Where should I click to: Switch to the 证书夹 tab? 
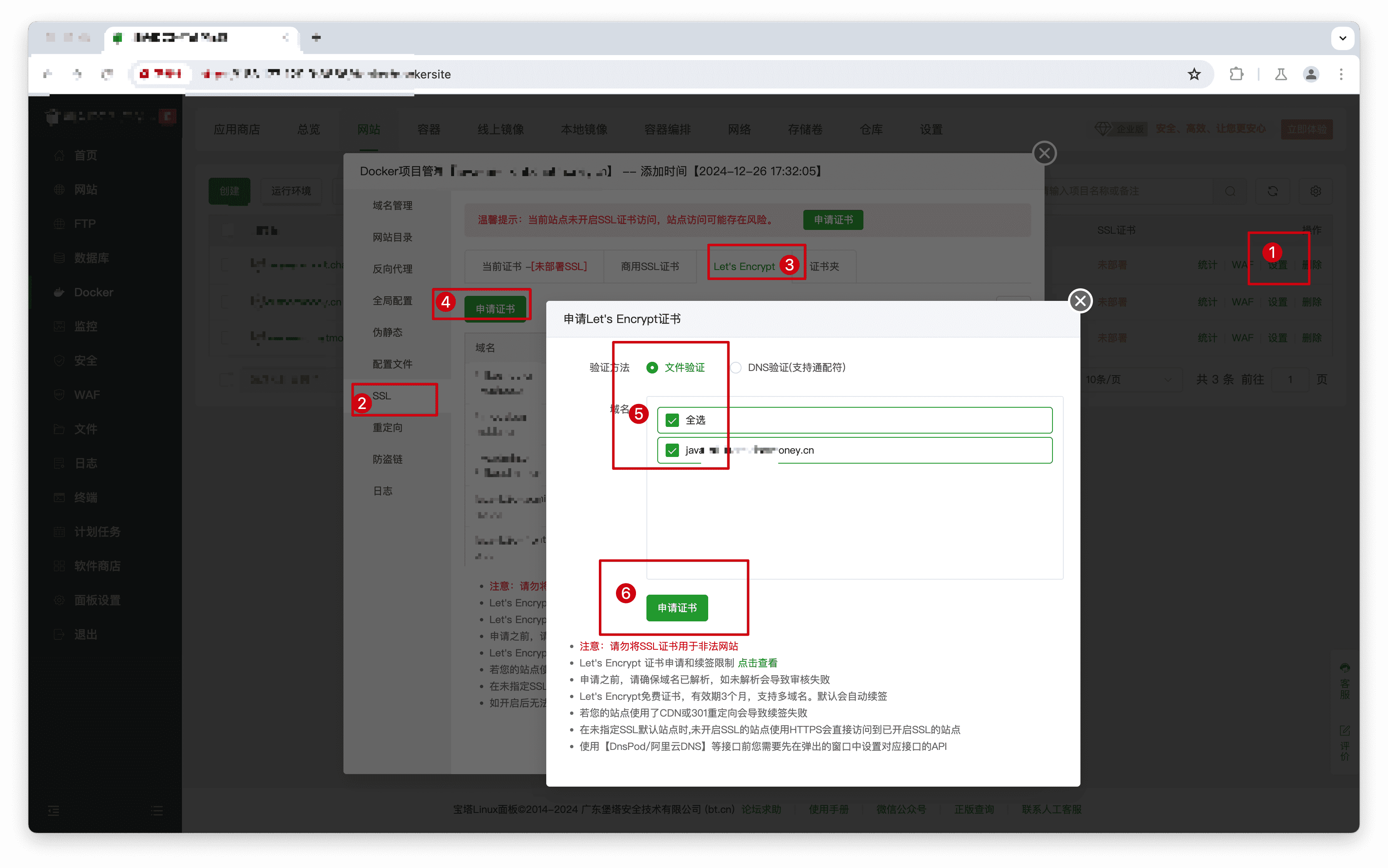(824, 266)
